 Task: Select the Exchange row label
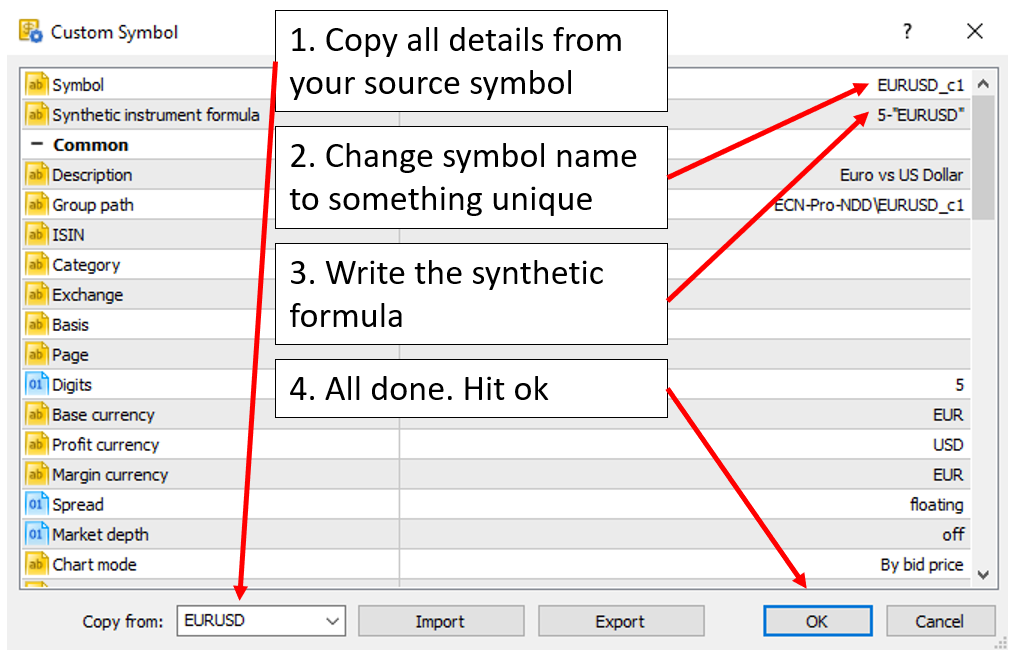click(x=88, y=295)
